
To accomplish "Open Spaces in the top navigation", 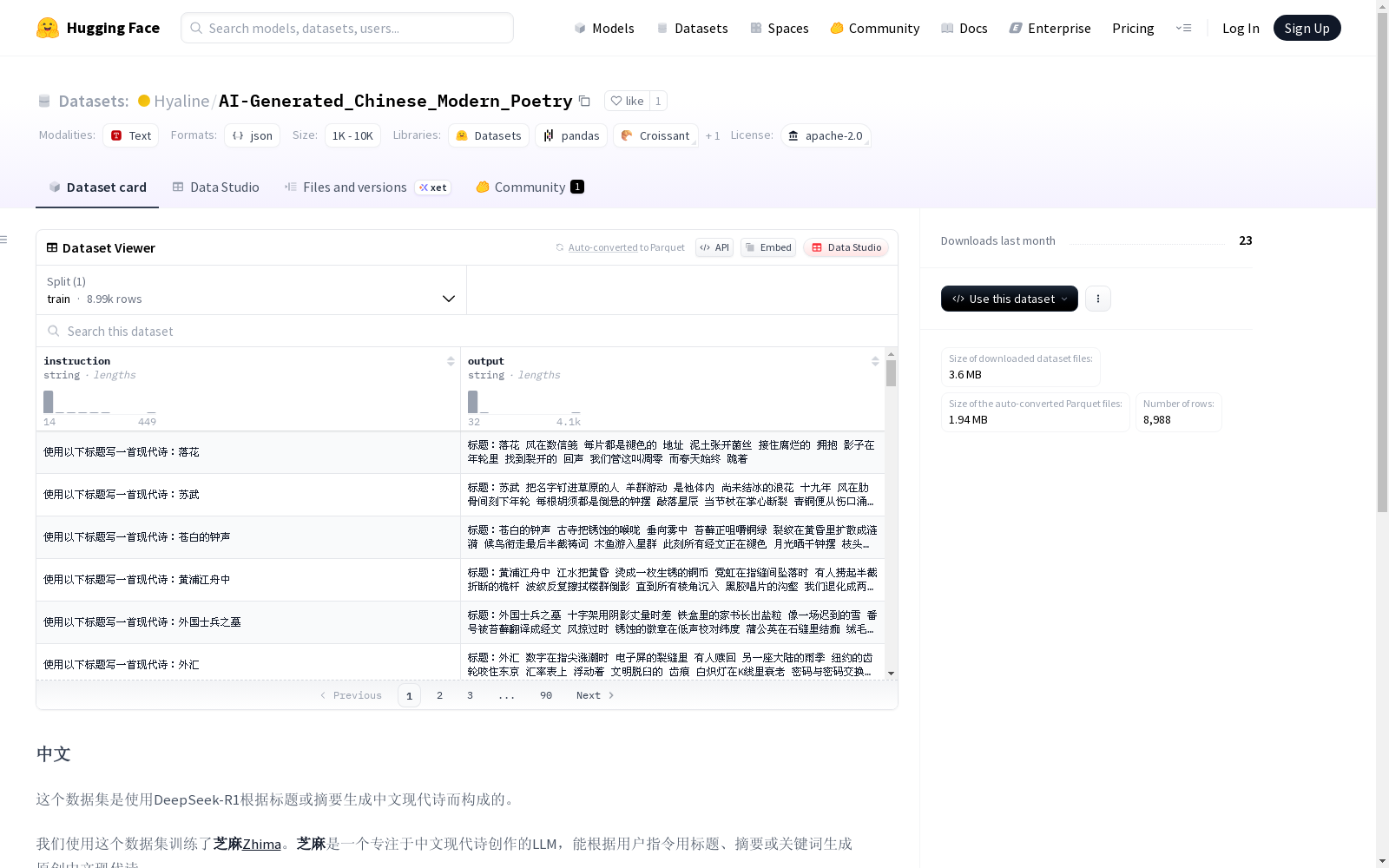I will tap(780, 28).
